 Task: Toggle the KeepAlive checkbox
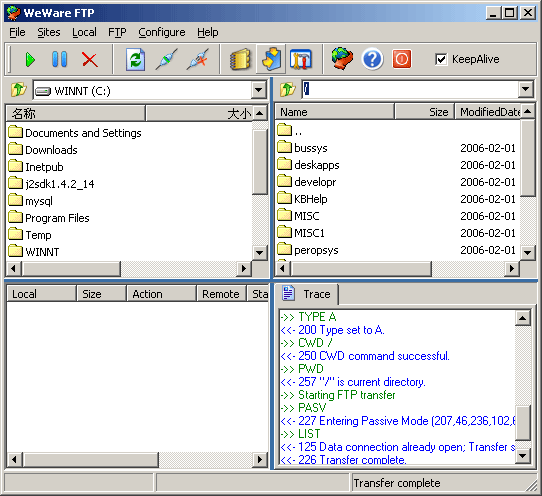pyautogui.click(x=441, y=59)
